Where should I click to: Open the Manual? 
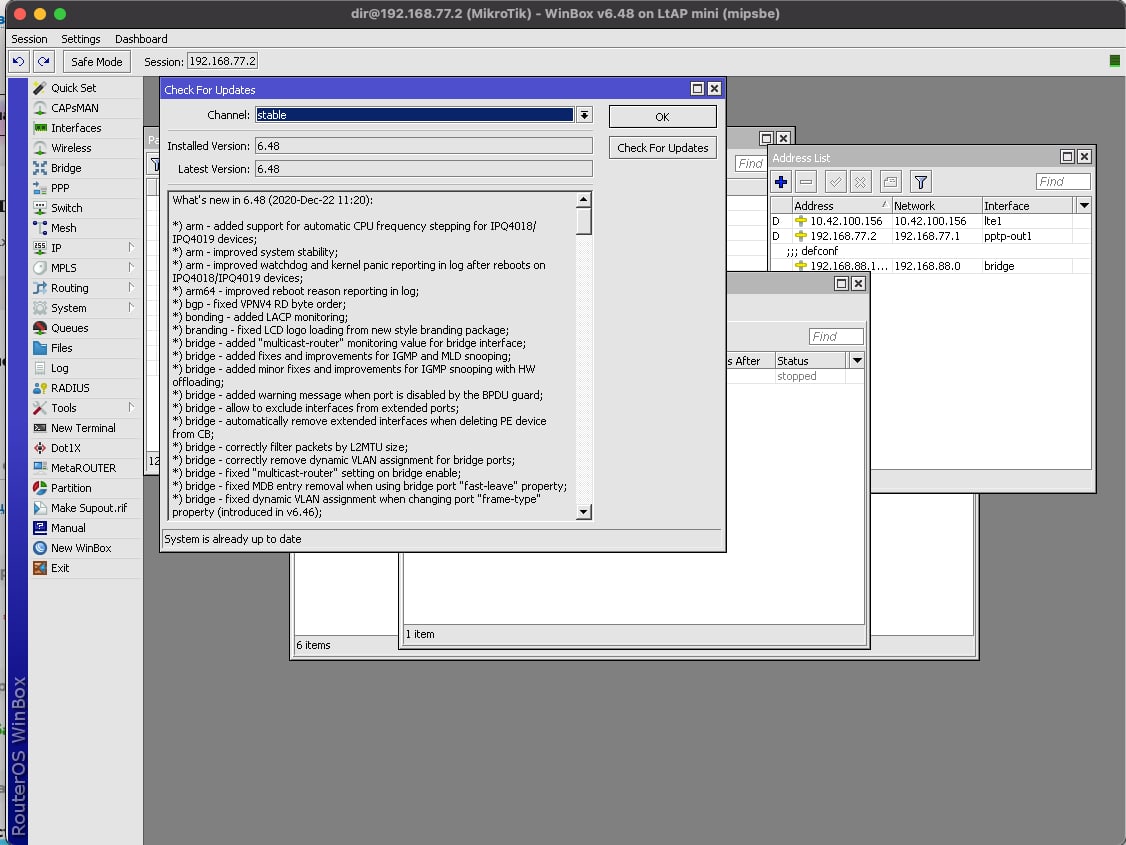point(68,528)
